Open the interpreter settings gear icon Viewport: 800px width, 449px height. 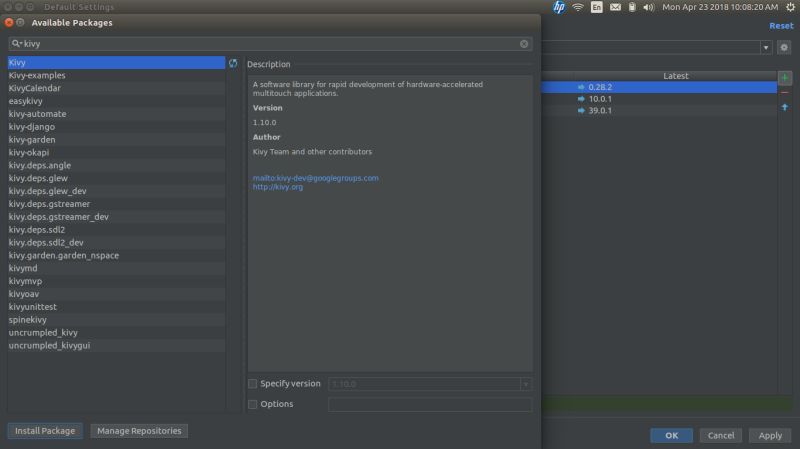[x=784, y=47]
